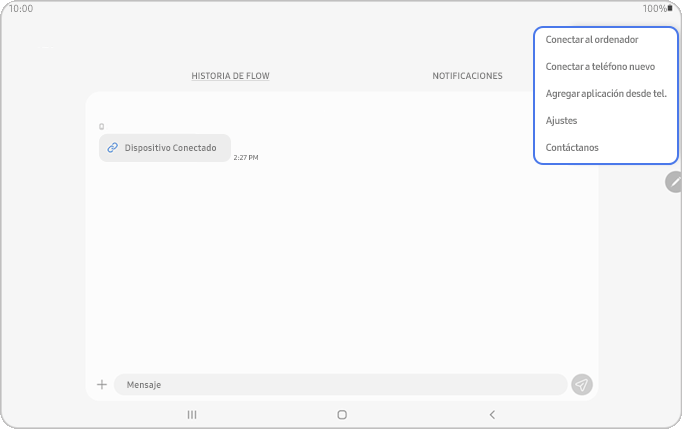Image resolution: width=684 pixels, height=429 pixels.
Task: Choose Conectar a teléfono nuevo
Action: pyautogui.click(x=600, y=67)
